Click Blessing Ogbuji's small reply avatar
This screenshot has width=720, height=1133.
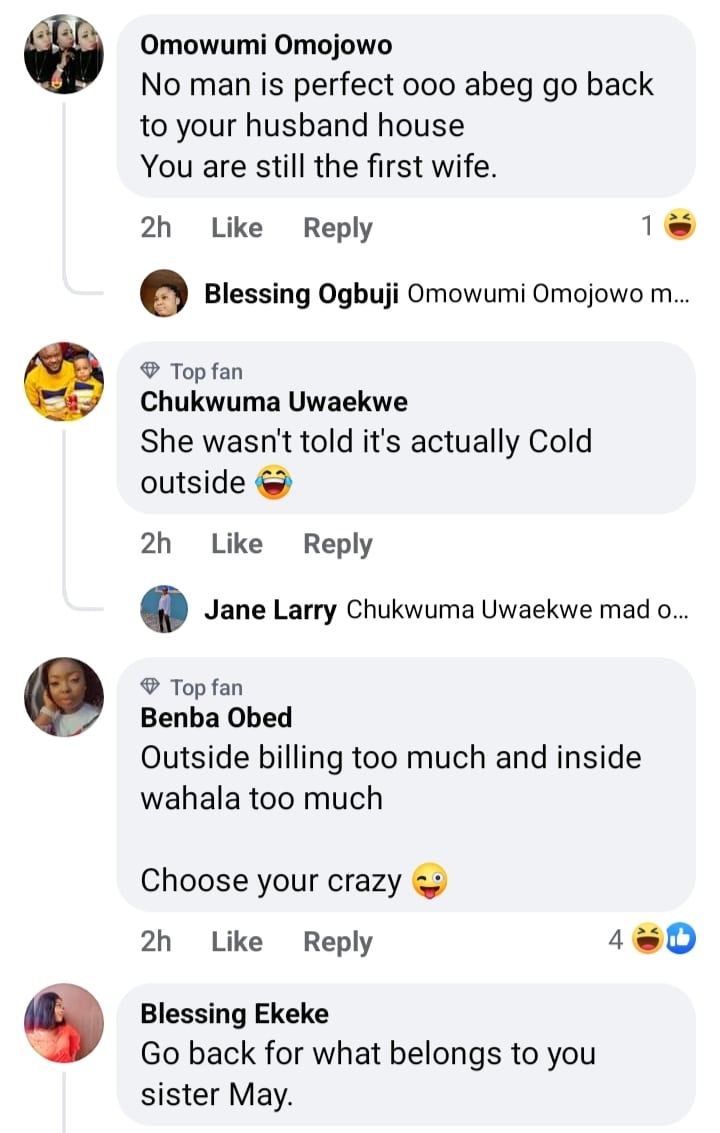tap(164, 293)
